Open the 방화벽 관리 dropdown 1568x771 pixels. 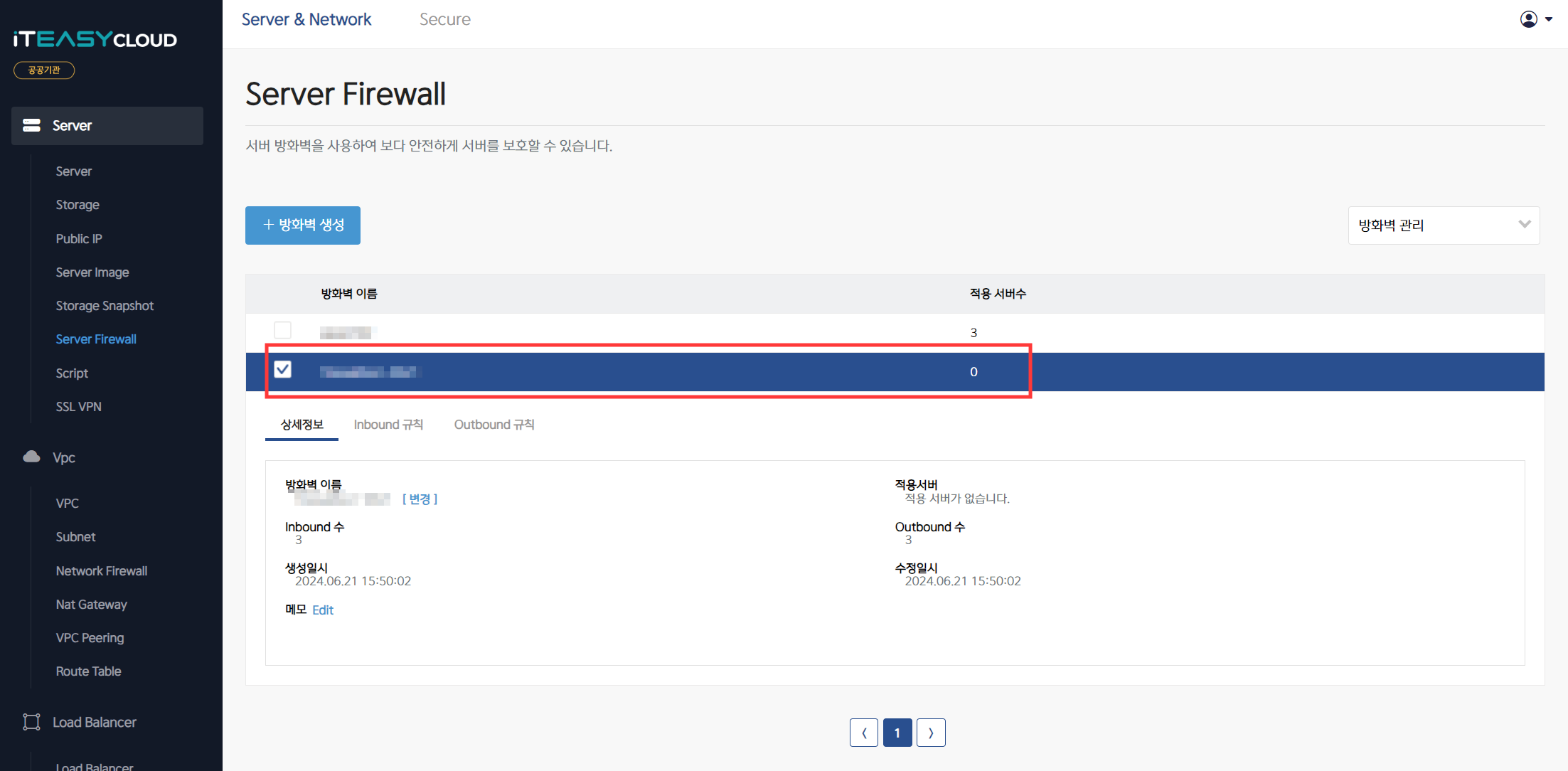1444,225
